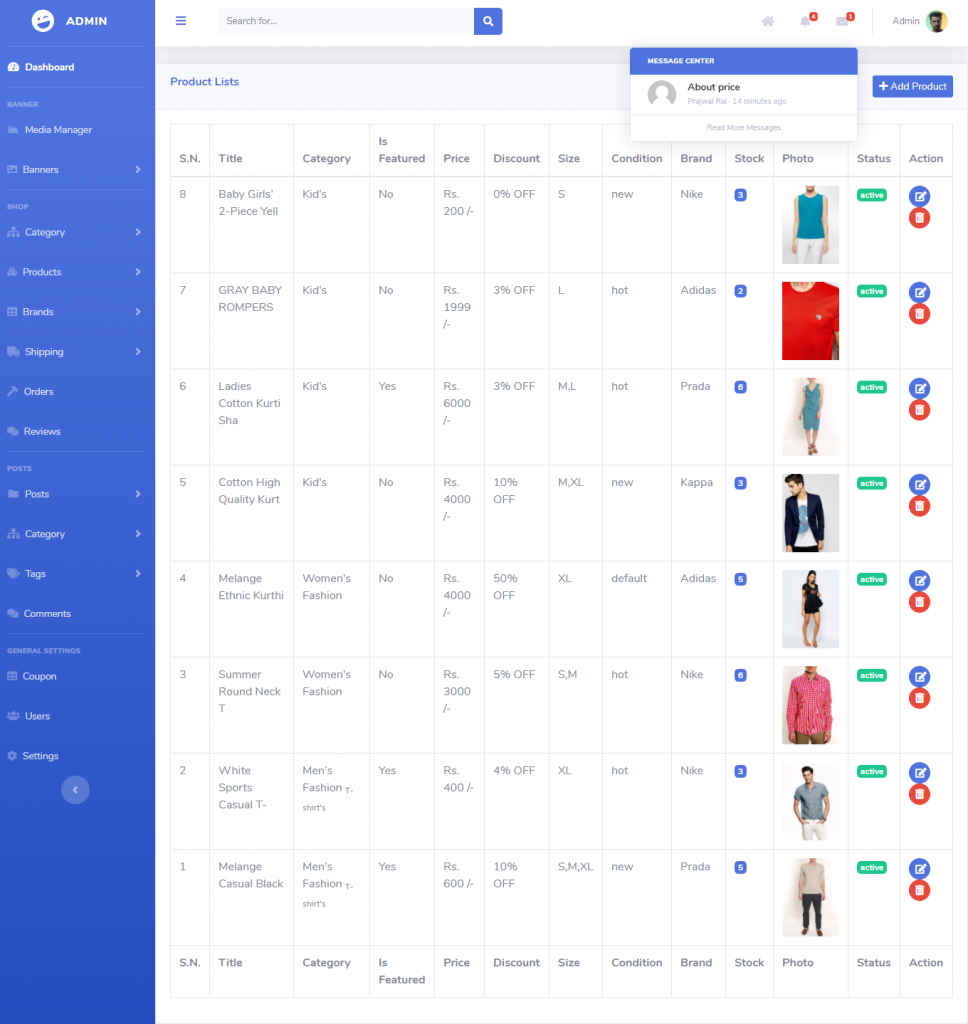Expand the Banners sidebar menu
Screen dimensions: 968x1024
pyautogui.click(x=75, y=169)
